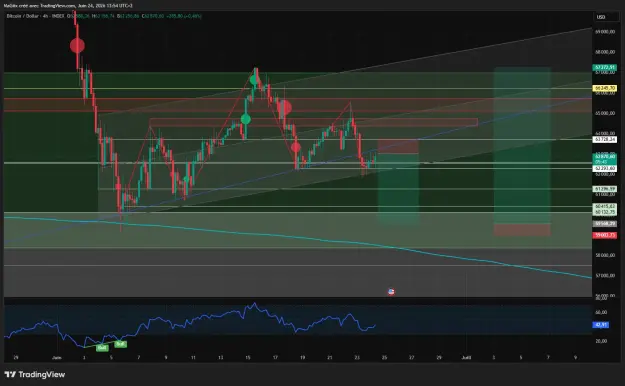The height and width of the screenshot is (386, 625).
Task: Click the US flag economic event icon
Action: click(x=391, y=292)
